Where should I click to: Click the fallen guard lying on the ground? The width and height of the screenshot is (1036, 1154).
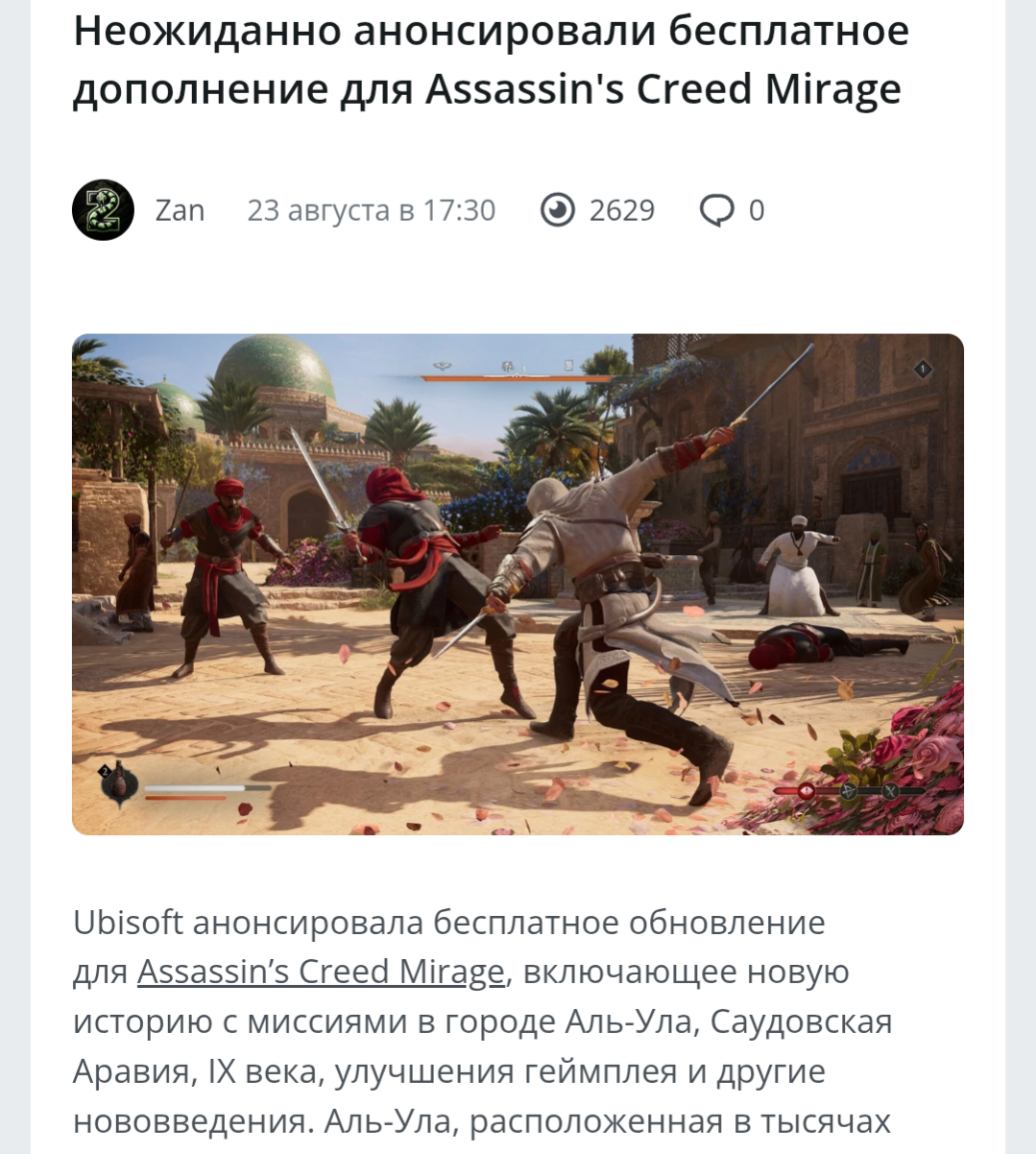pyautogui.click(x=826, y=645)
